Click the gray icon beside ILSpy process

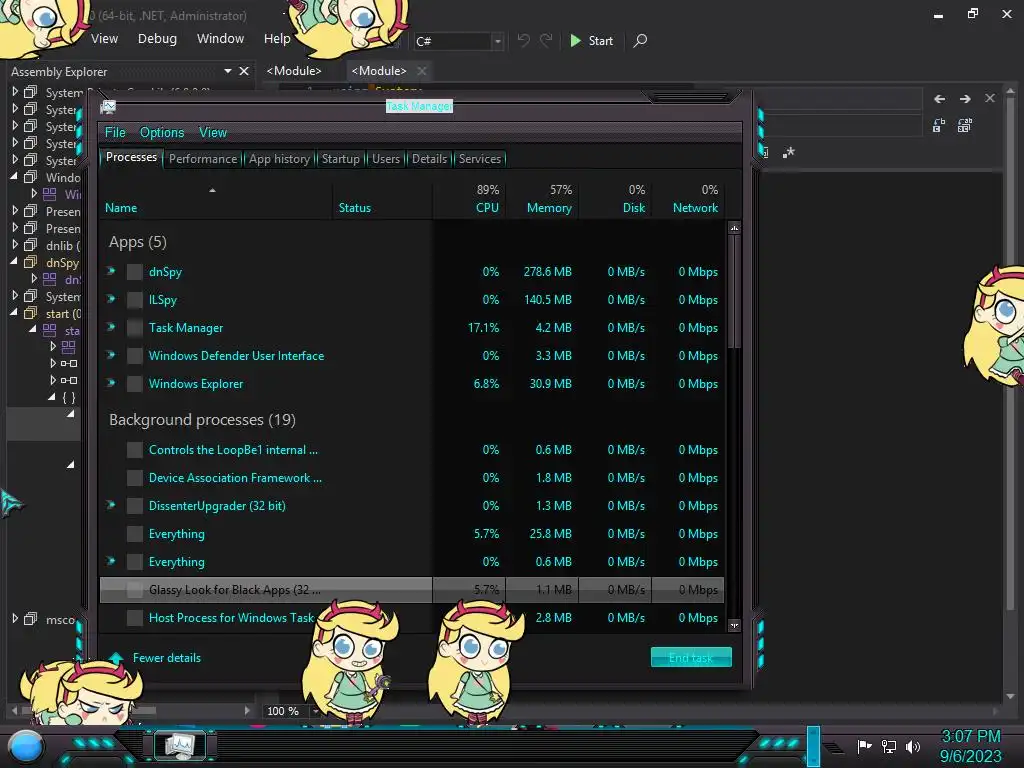tap(135, 300)
